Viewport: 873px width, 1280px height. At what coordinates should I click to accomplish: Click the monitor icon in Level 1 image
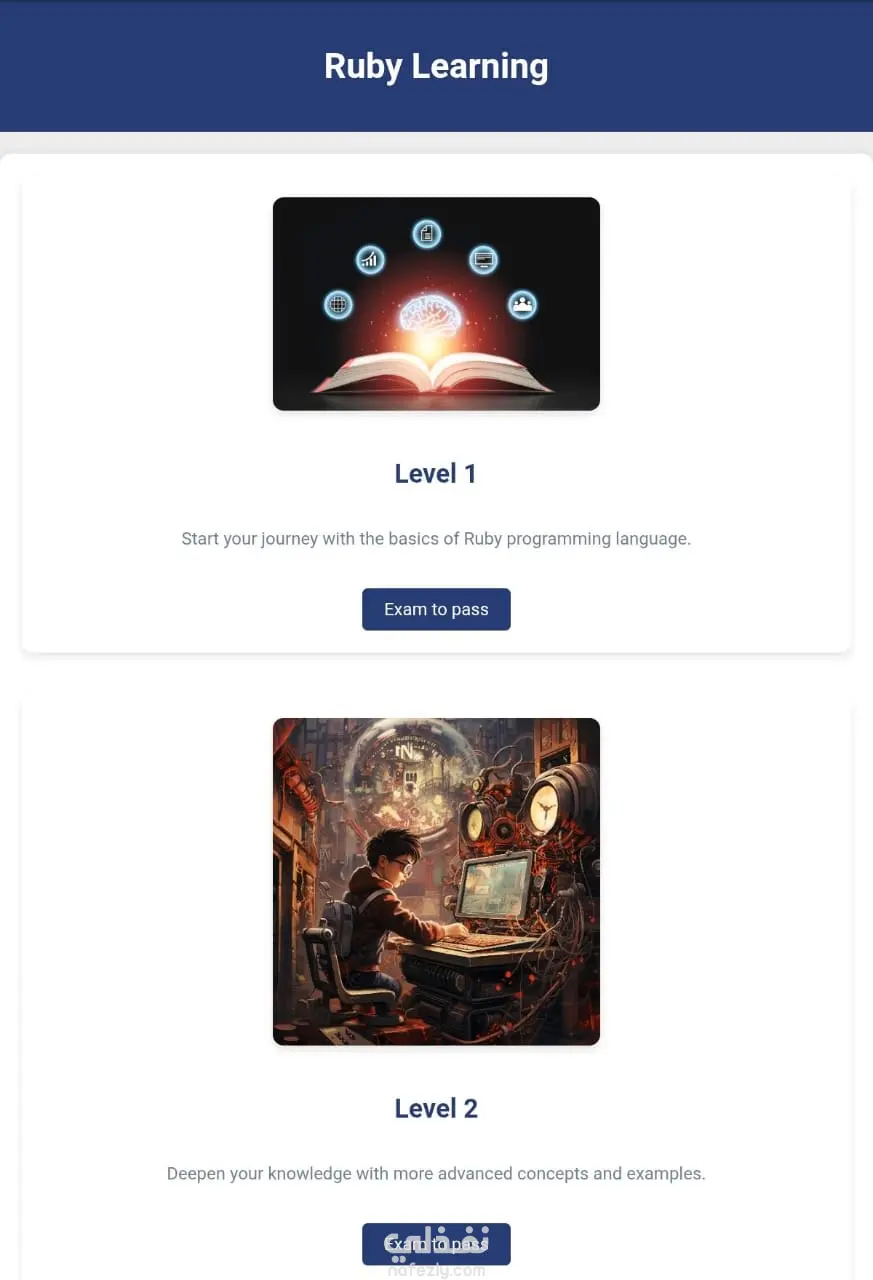point(484,260)
